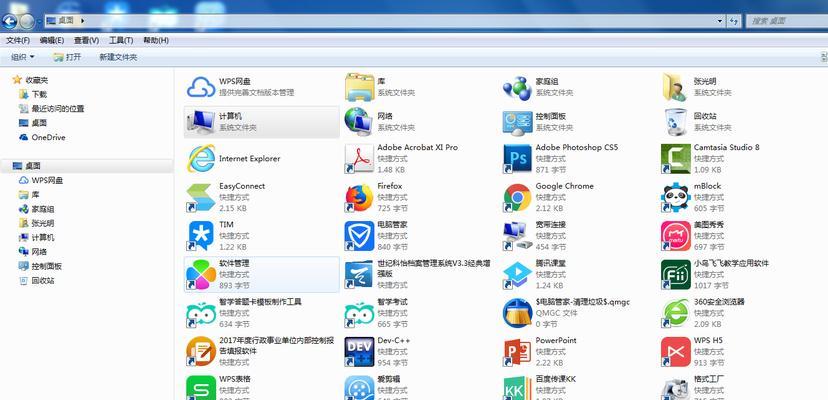Select the 格式工厂 shortcut icon
This screenshot has height=400, width=828.
coord(675,388)
